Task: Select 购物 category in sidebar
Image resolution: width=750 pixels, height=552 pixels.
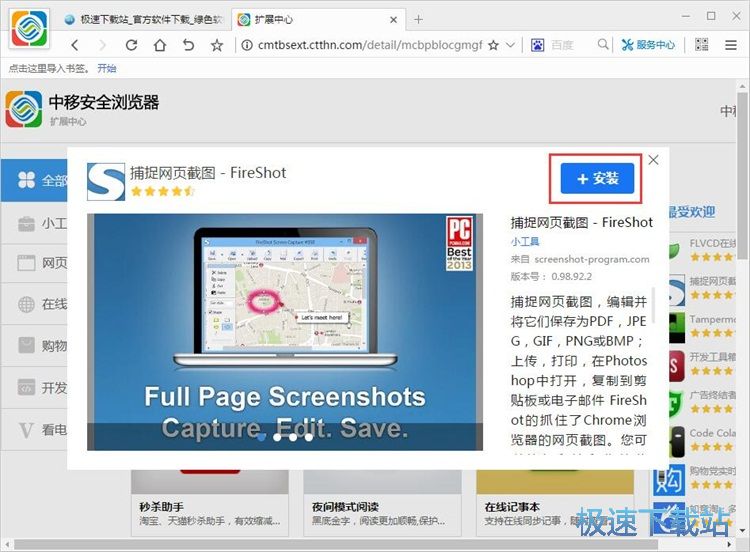Action: tap(34, 345)
